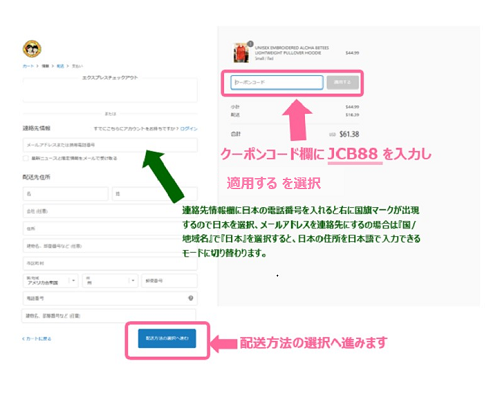Click the 配送先住所 heading

click(x=36, y=177)
